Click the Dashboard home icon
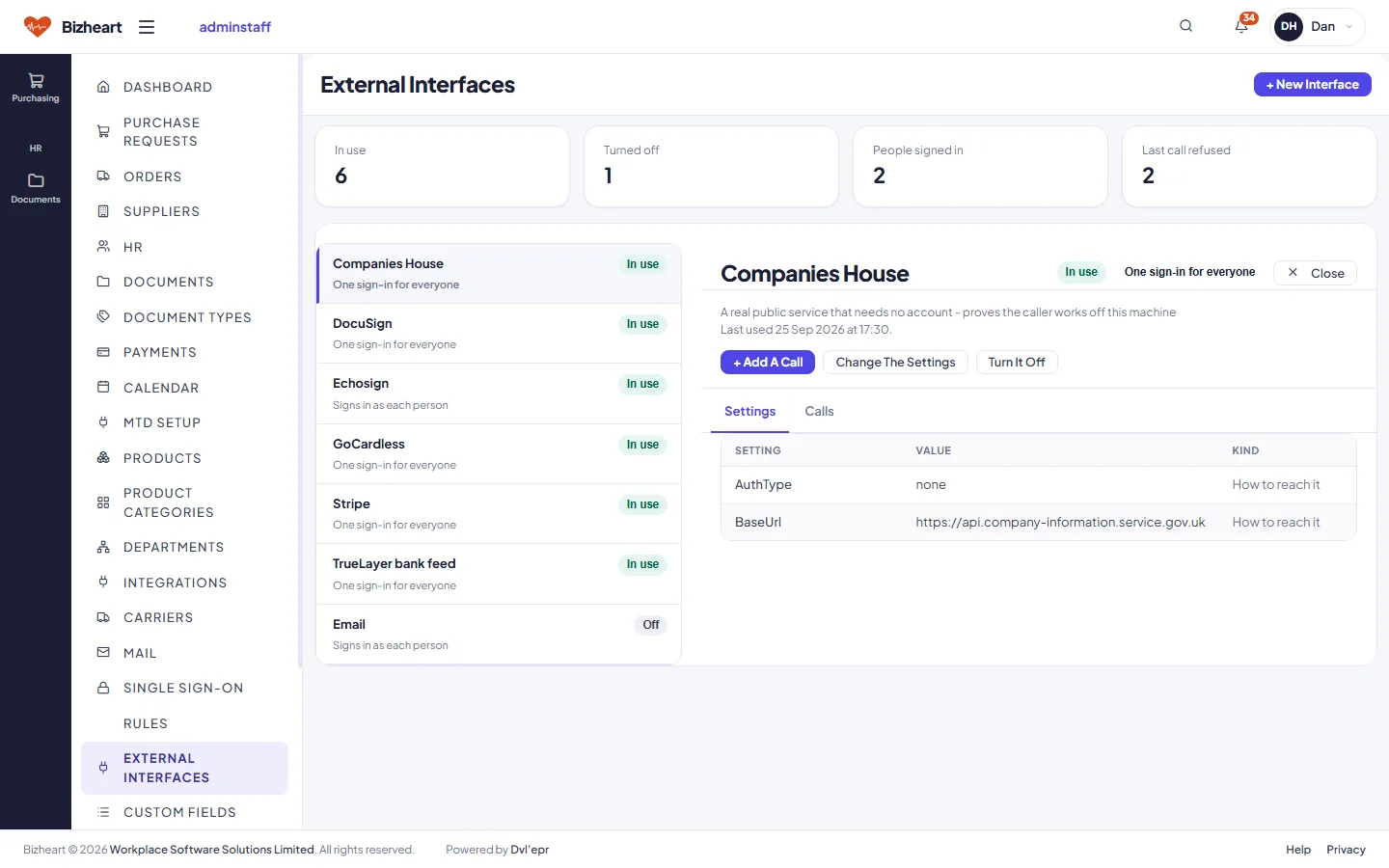The height and width of the screenshot is (868, 1389). click(x=103, y=87)
